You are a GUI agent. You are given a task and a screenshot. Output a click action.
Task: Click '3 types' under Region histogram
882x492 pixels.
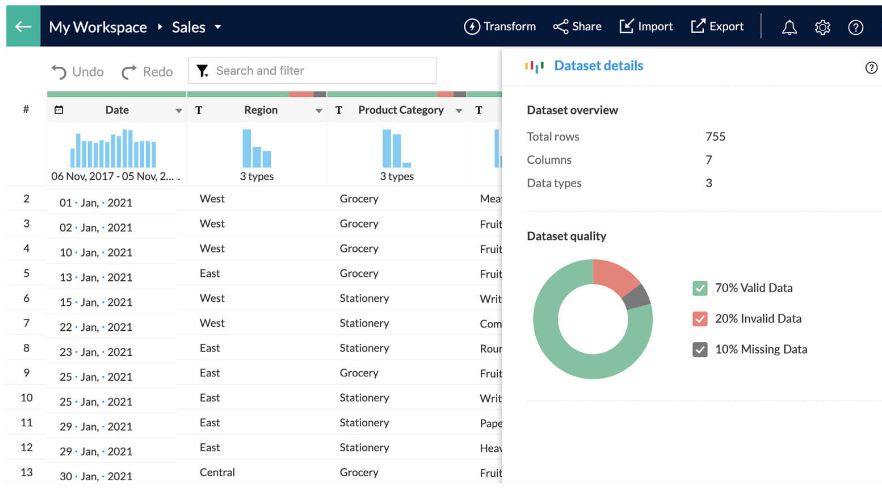256,177
